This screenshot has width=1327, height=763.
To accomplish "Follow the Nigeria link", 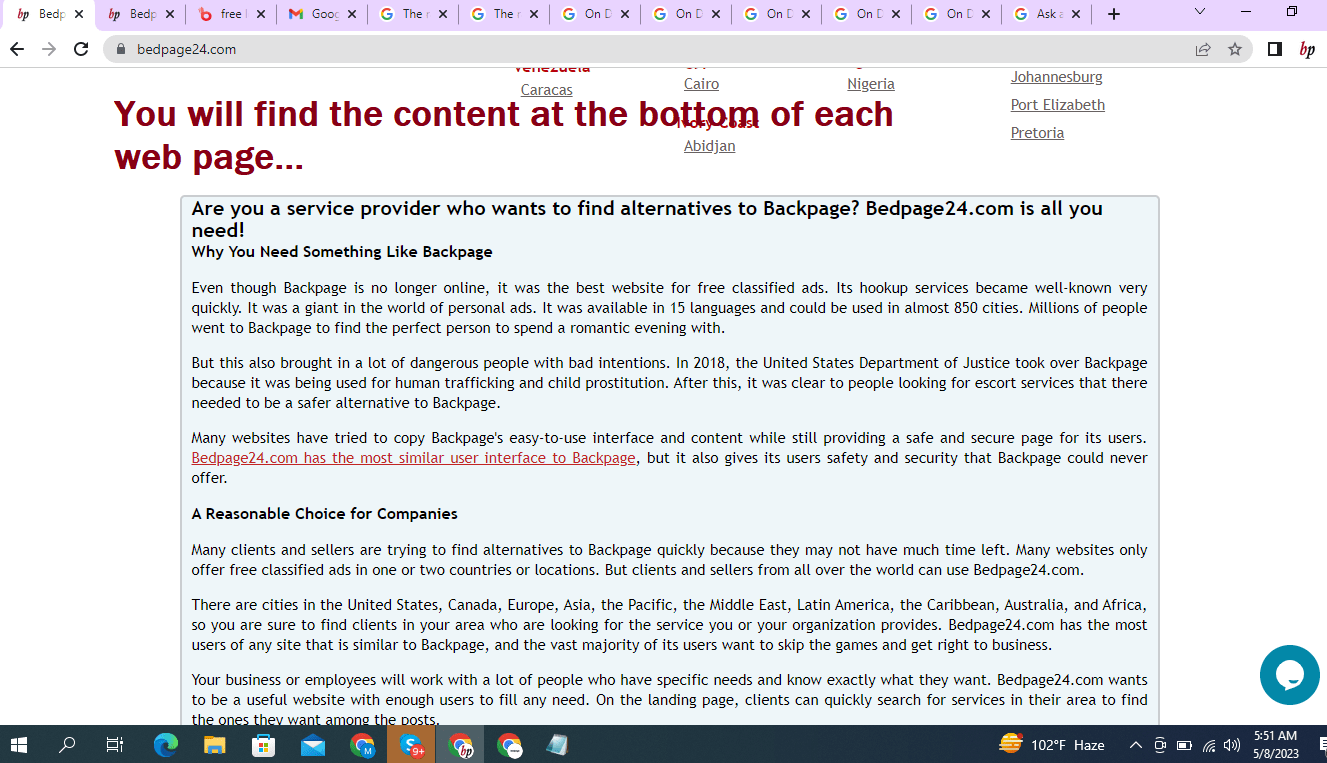I will (x=871, y=84).
